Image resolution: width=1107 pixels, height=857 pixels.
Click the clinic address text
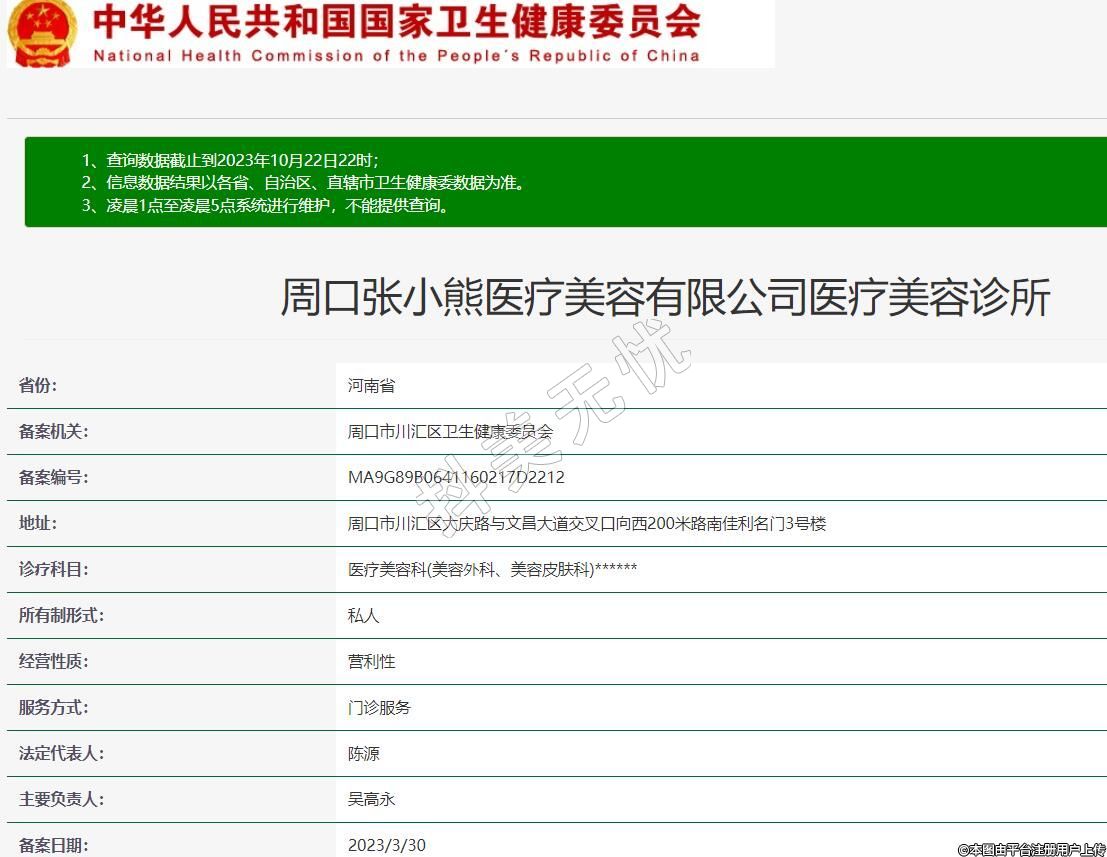click(x=586, y=524)
